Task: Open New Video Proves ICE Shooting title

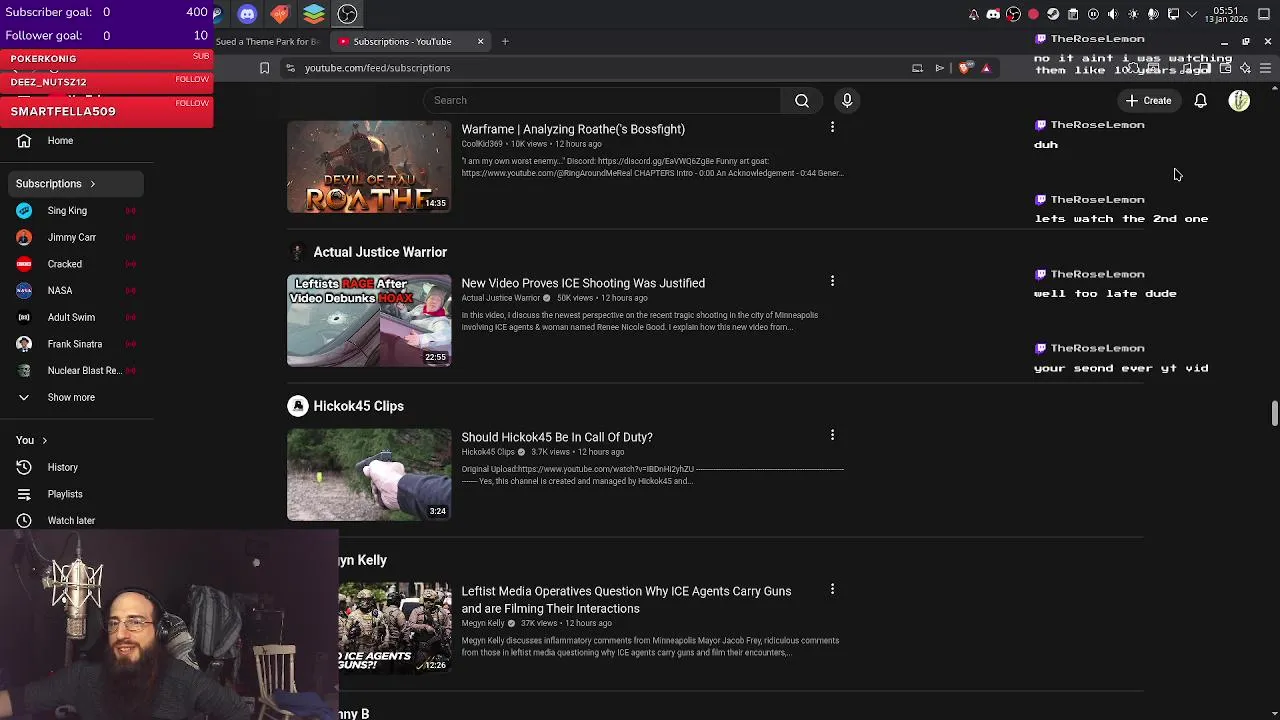Action: click(583, 283)
